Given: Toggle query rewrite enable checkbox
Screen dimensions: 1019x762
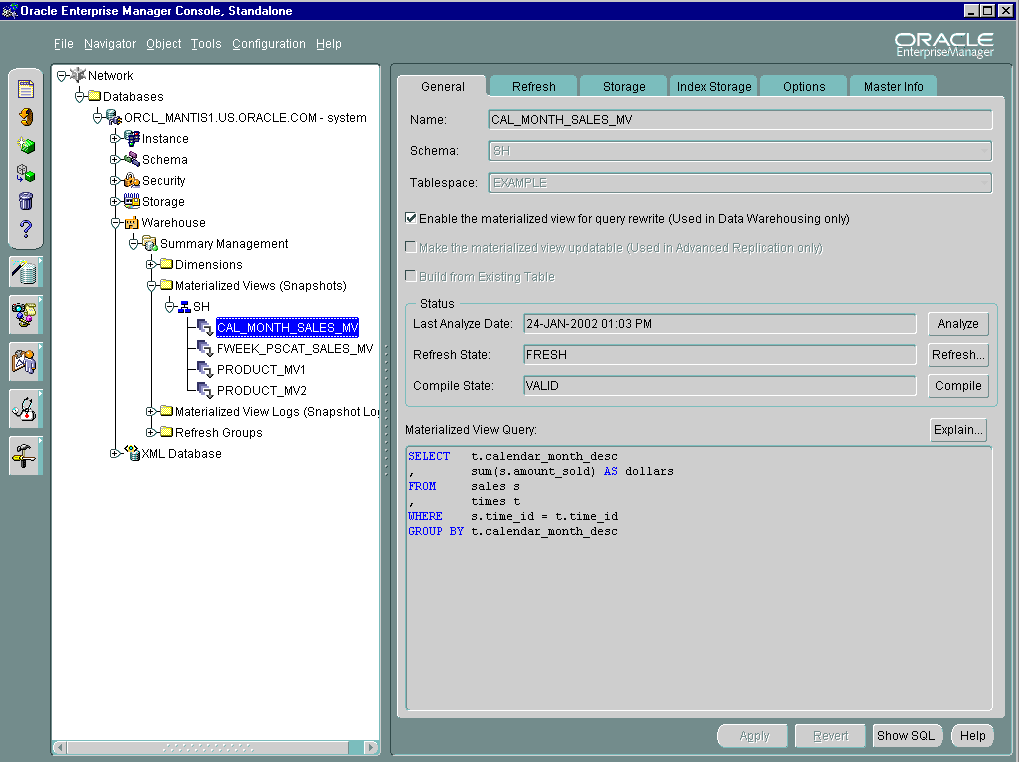Looking at the screenshot, I should (x=411, y=218).
